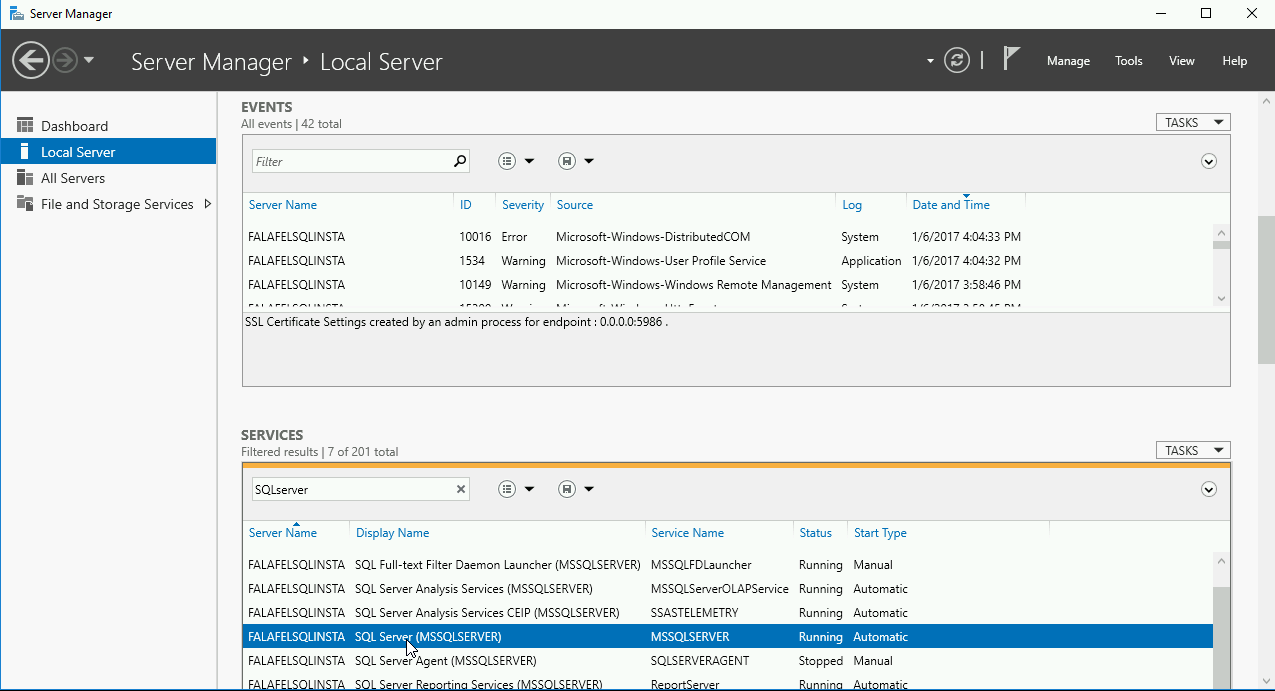Open the TASKS dropdown for Events
The height and width of the screenshot is (691, 1275).
[x=1192, y=121]
